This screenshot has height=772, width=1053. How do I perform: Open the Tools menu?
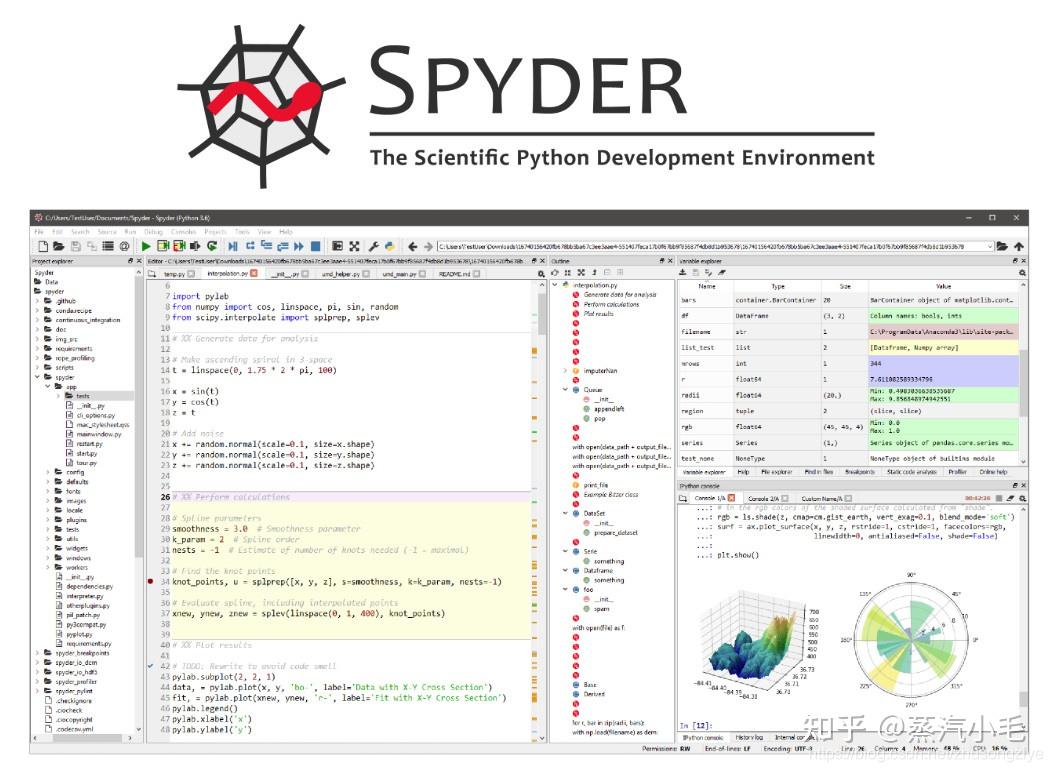[244, 231]
